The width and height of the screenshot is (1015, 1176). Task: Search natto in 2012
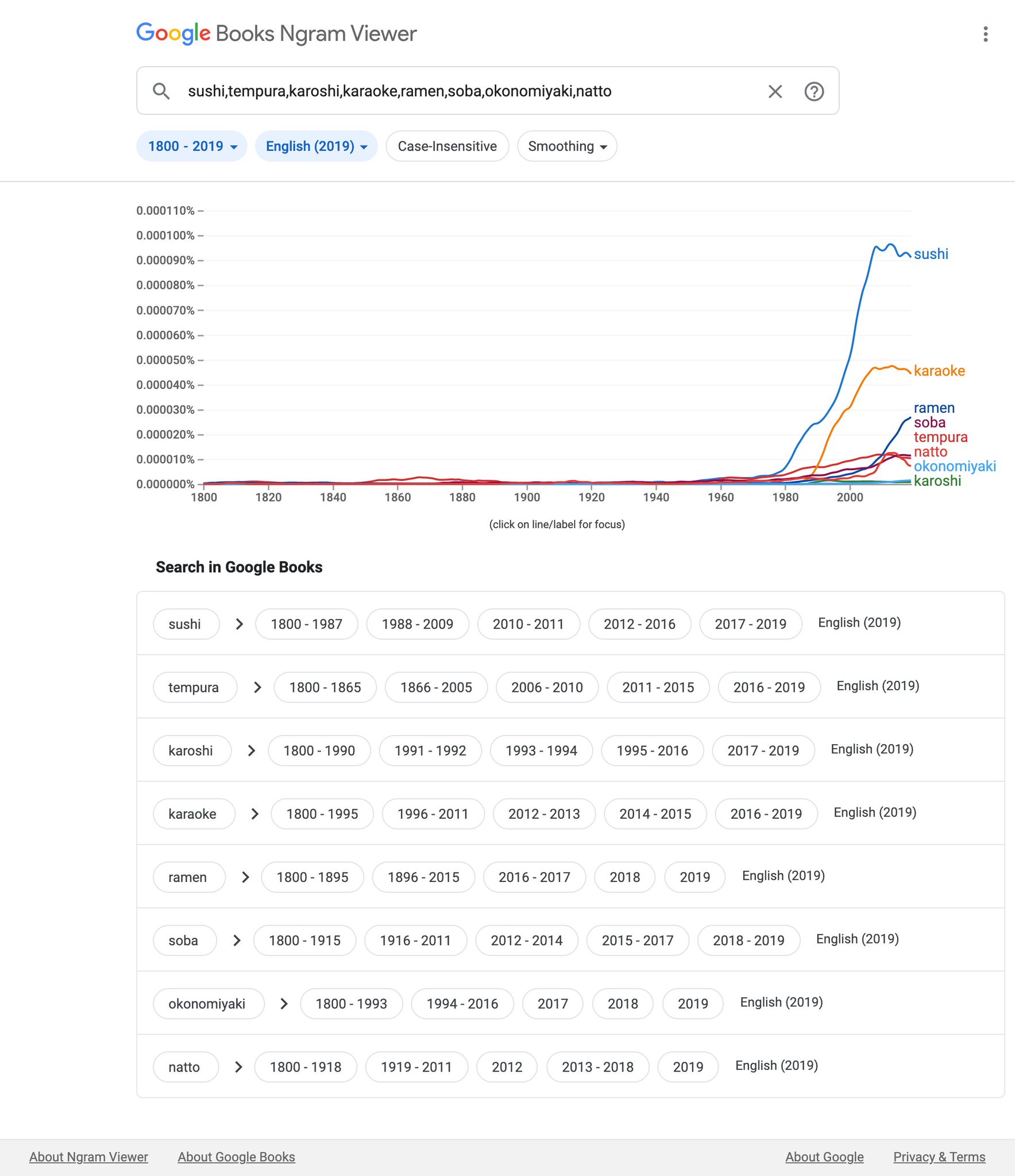(x=507, y=1067)
